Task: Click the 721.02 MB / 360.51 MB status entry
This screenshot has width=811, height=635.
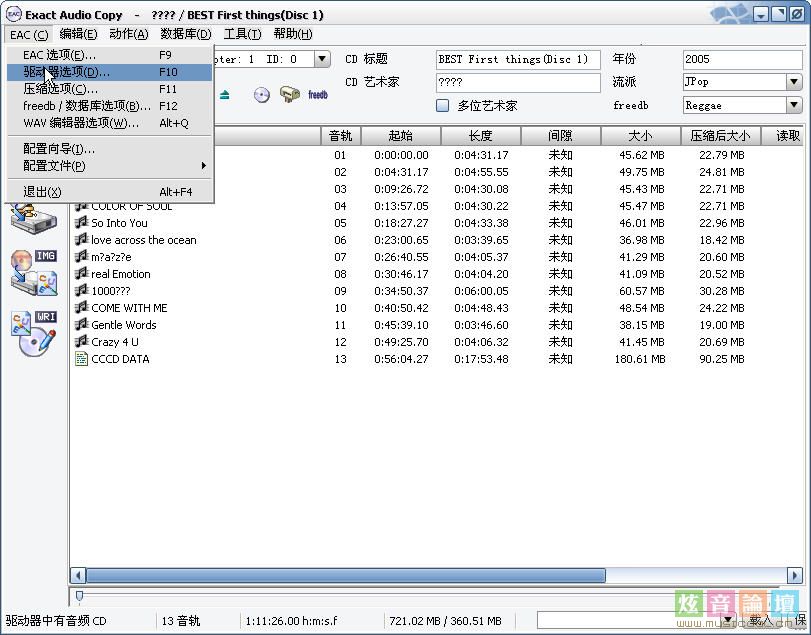Action: click(445, 621)
